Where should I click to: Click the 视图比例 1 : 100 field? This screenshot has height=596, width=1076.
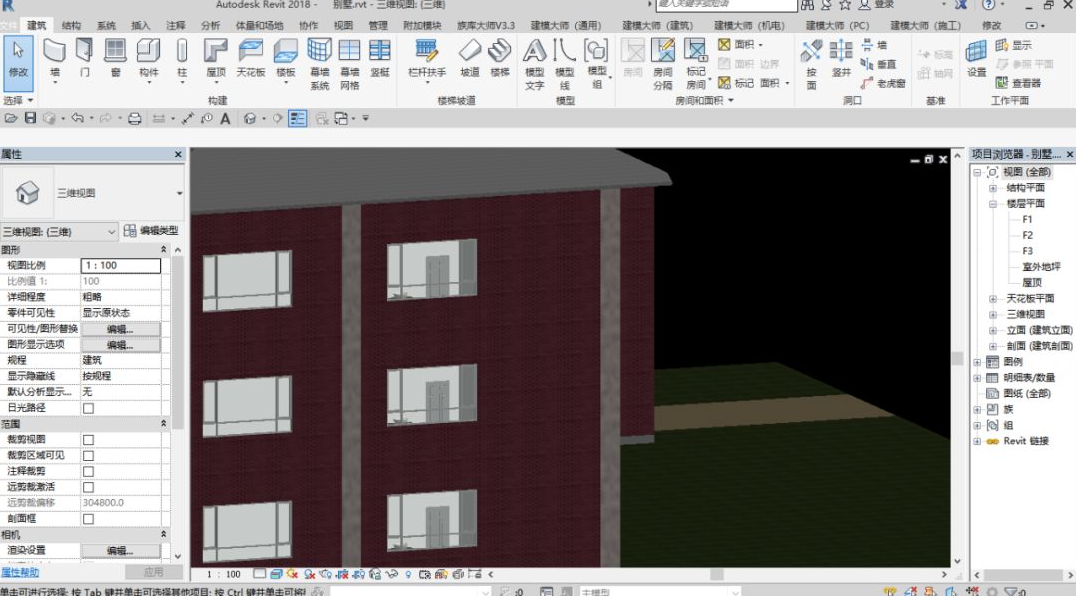click(x=121, y=265)
